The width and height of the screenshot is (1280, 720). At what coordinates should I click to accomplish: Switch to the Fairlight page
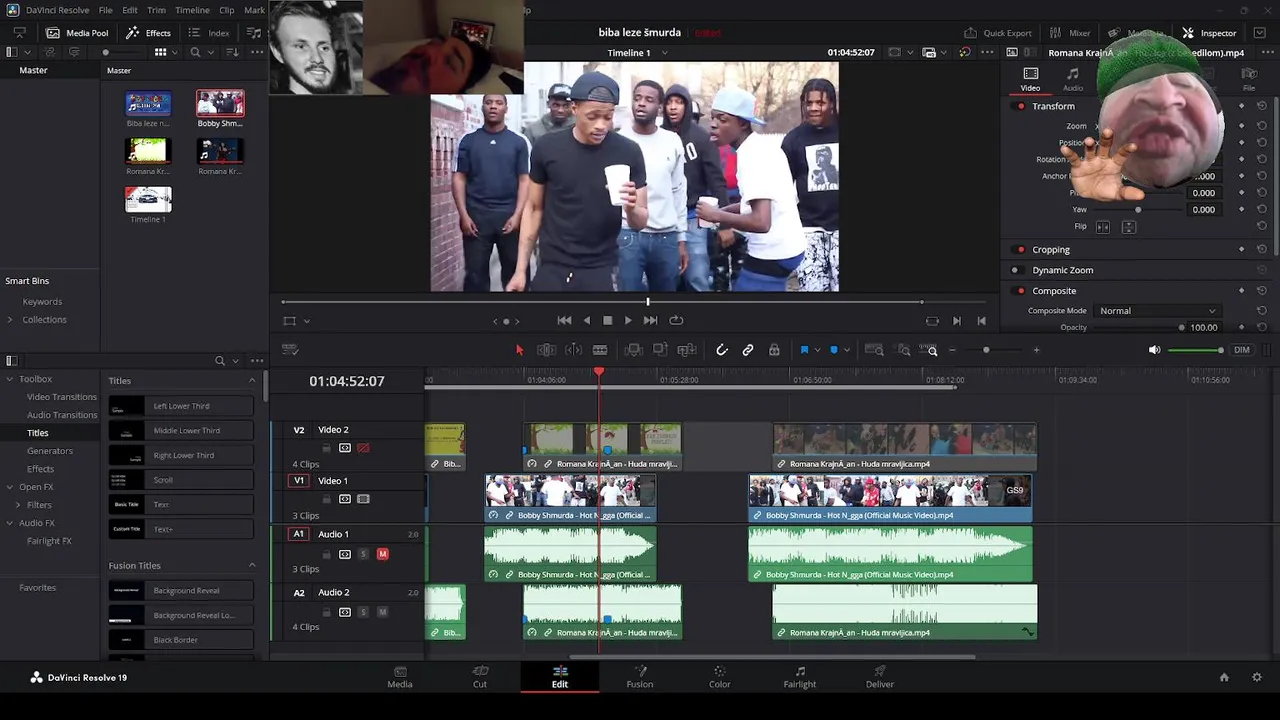(800, 677)
